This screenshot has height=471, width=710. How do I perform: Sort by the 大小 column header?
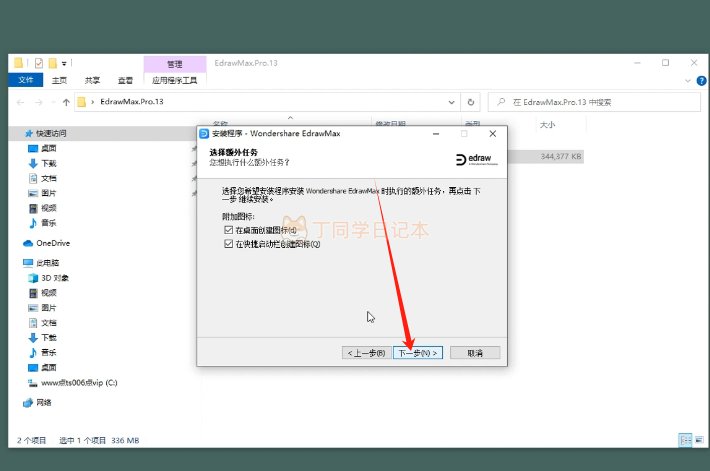(547, 125)
